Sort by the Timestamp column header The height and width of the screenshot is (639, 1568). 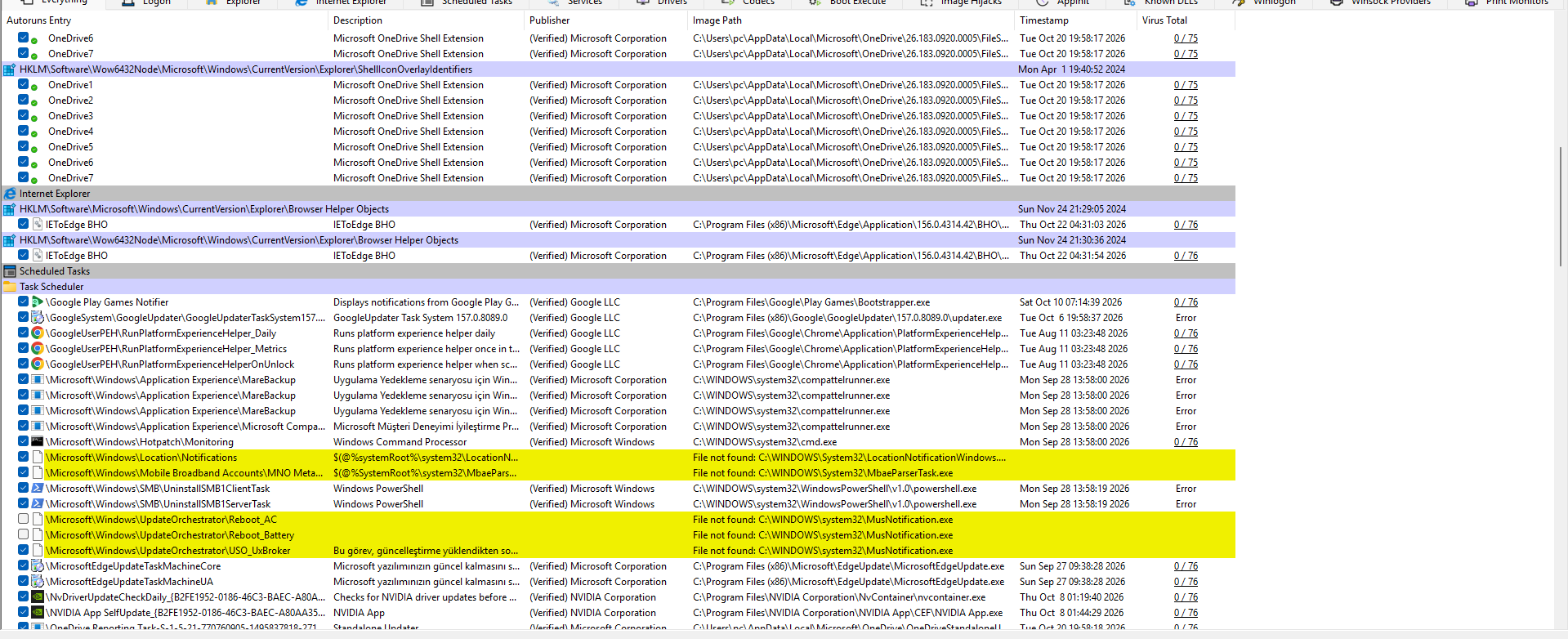tap(1075, 20)
